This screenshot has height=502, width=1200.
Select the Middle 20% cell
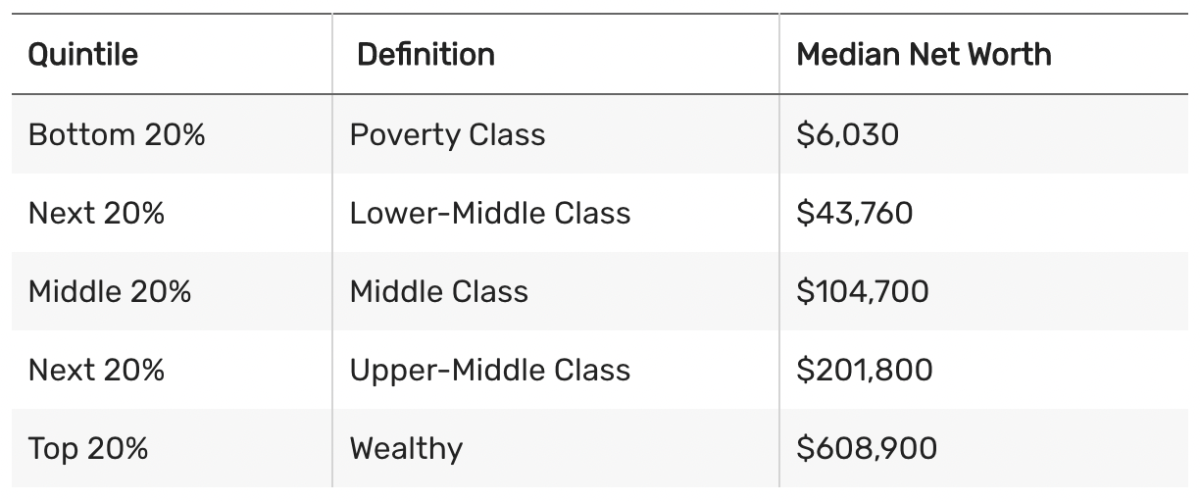tap(110, 292)
